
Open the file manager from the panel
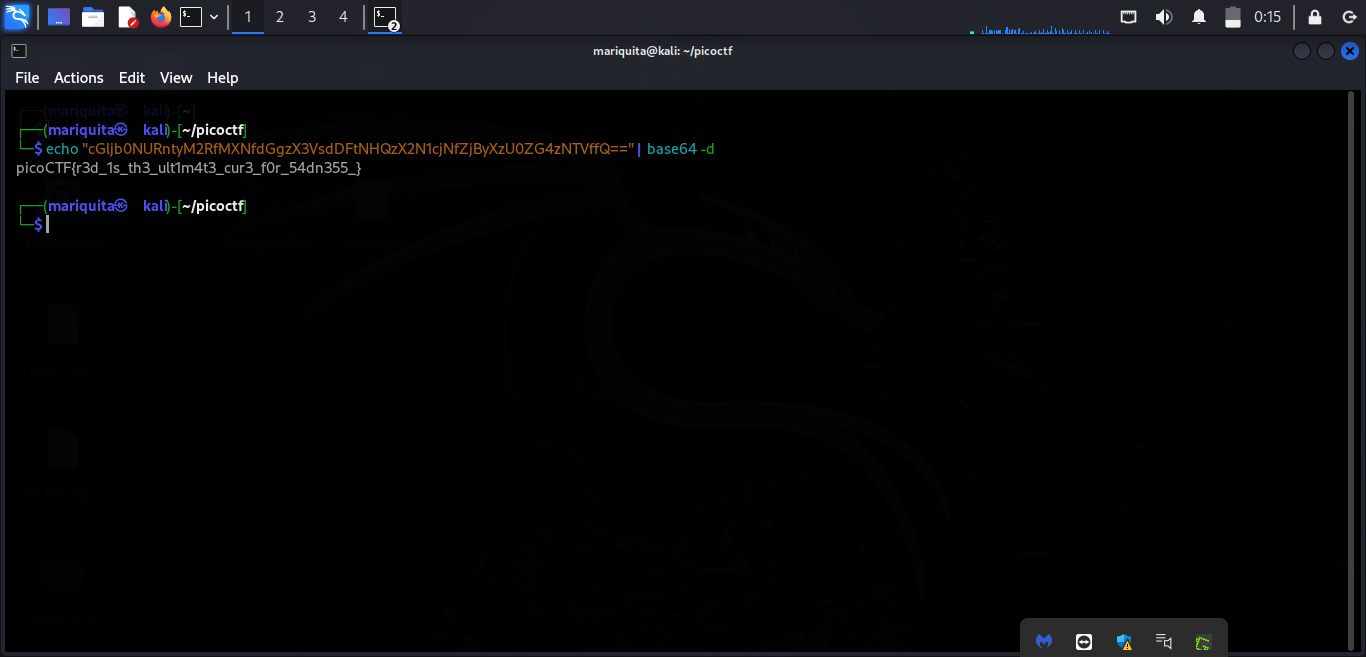[93, 17]
